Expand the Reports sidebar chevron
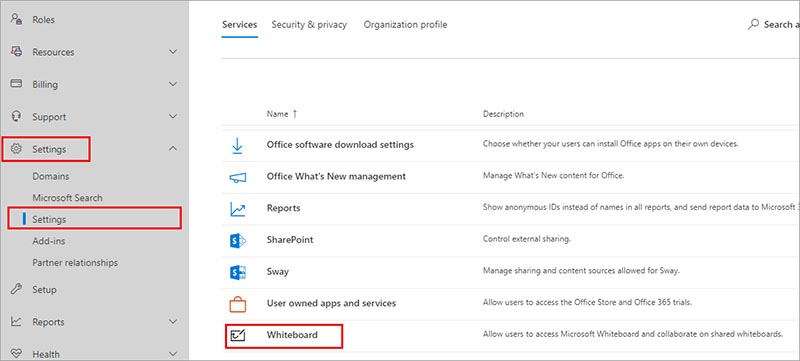The height and width of the screenshot is (361, 800). [x=173, y=322]
